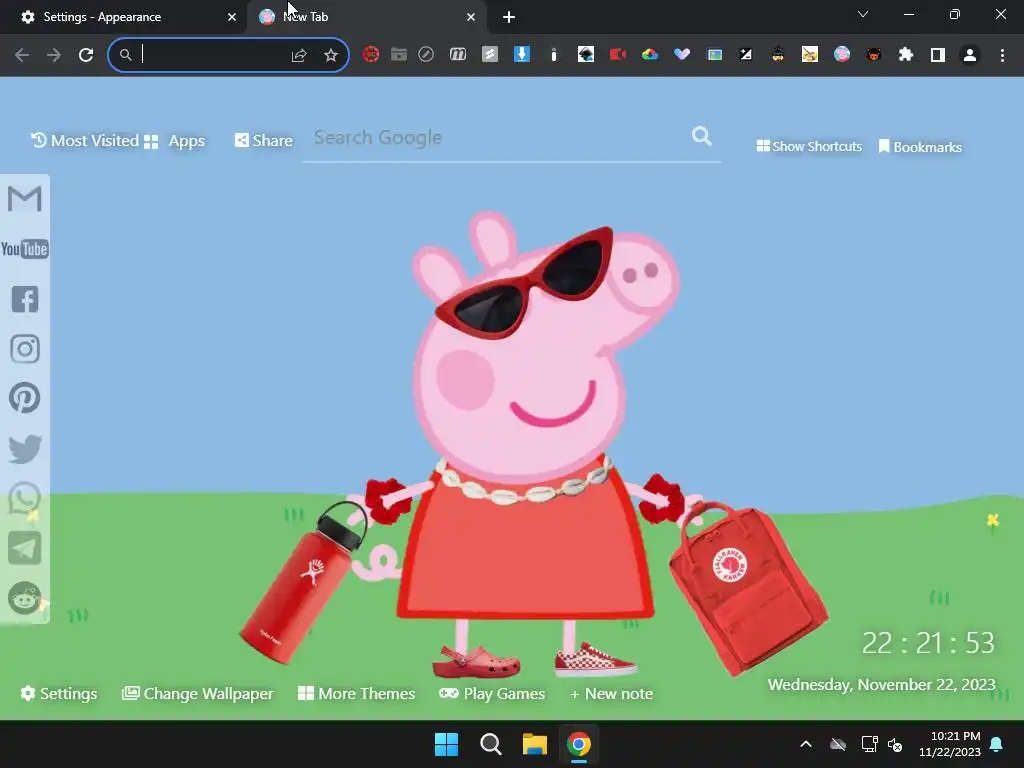Close the Settings - Appearance tab

point(232,17)
